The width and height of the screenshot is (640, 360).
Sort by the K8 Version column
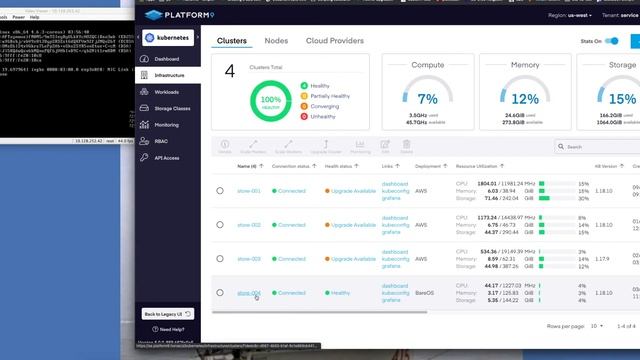(609, 166)
